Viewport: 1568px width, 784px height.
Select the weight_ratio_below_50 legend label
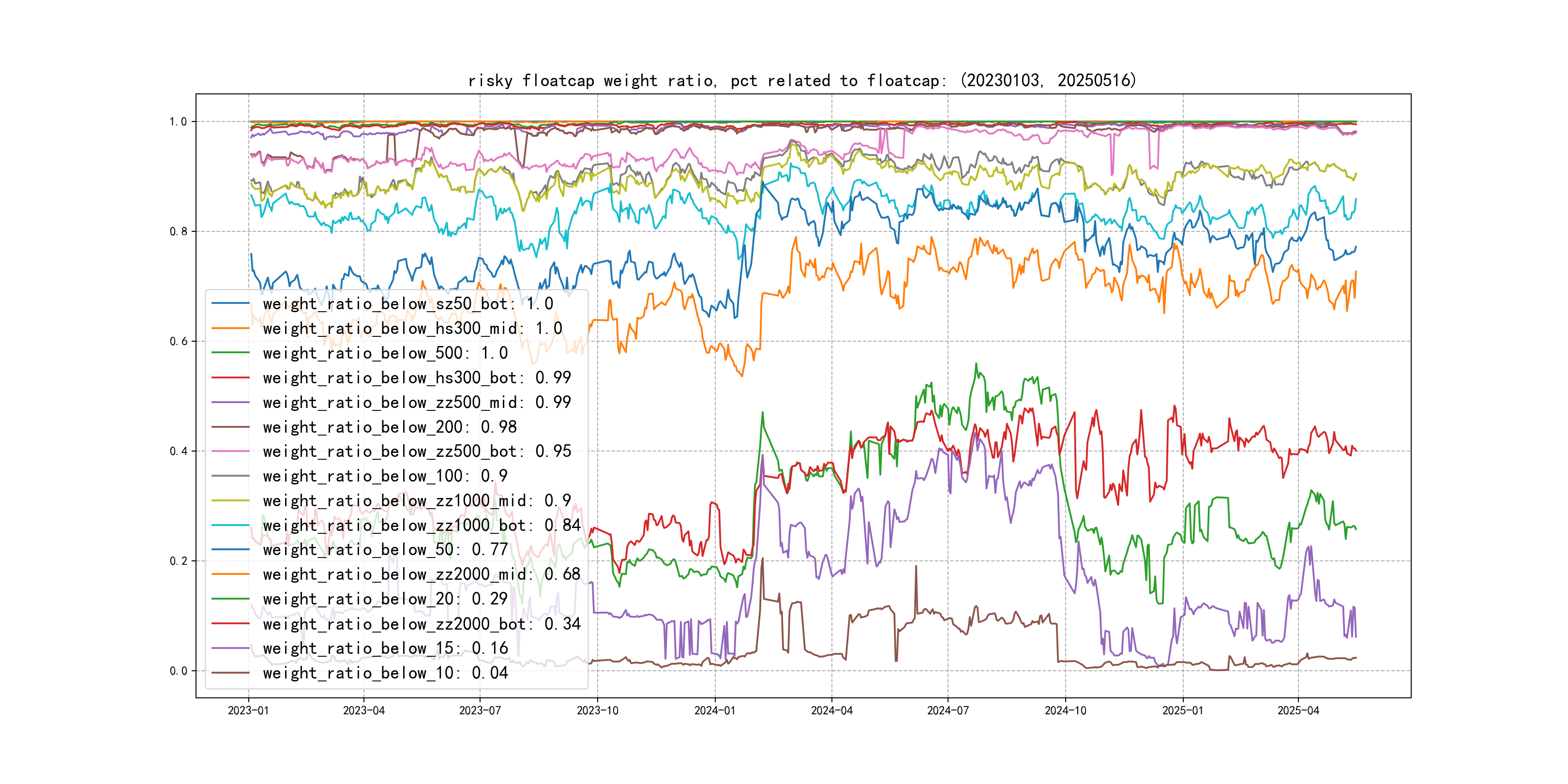tap(385, 550)
